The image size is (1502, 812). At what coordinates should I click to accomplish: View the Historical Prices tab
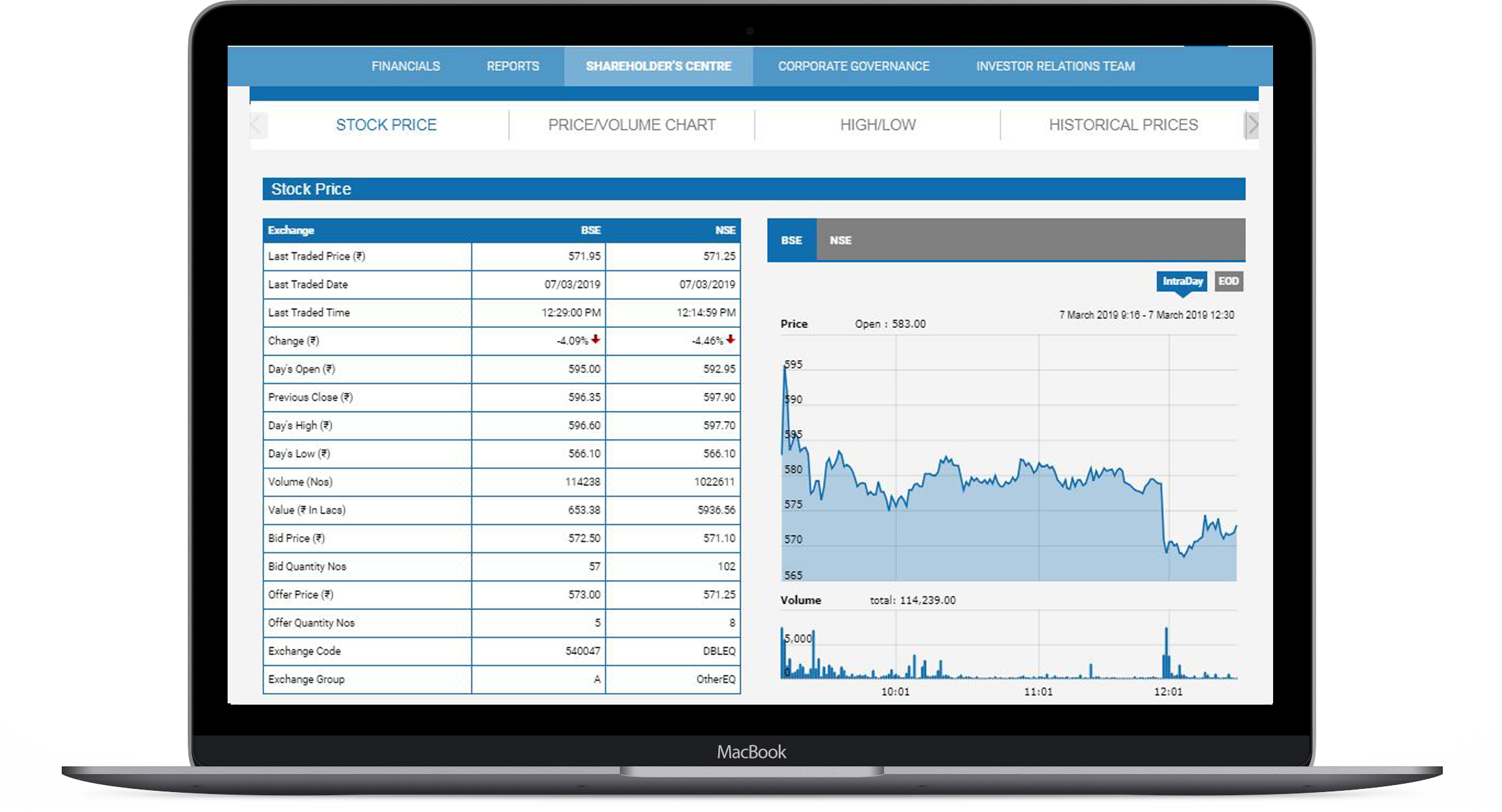tap(1123, 125)
